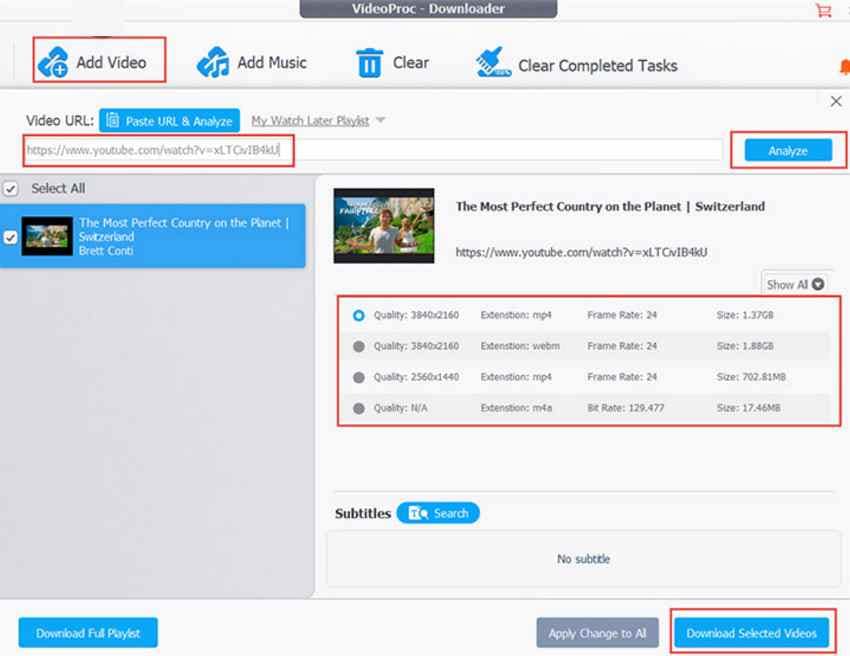Click 'Size: 702.81MB' text
Image resolution: width=850 pixels, height=656 pixels.
point(751,377)
